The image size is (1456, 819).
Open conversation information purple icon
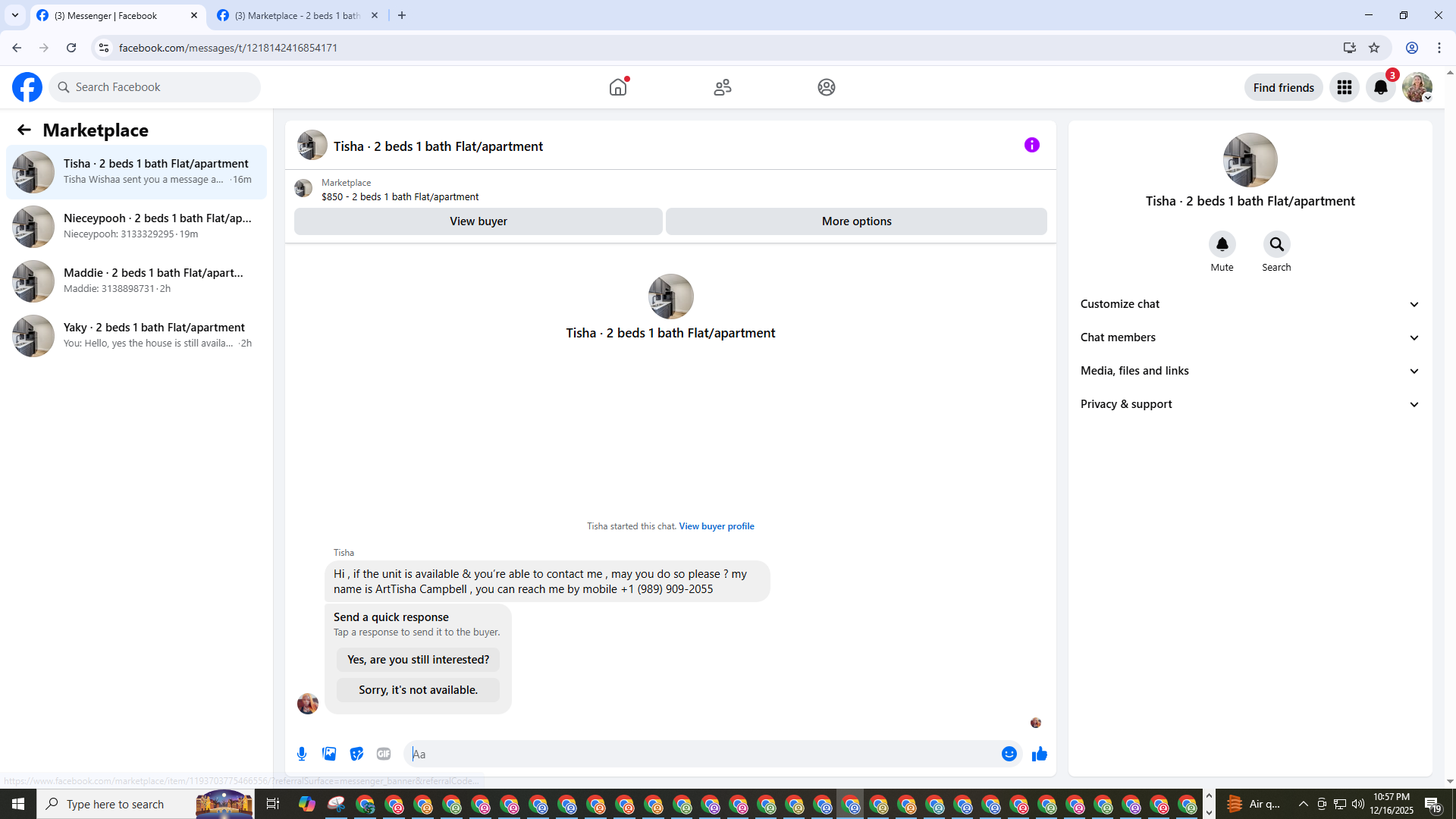[x=1032, y=145]
